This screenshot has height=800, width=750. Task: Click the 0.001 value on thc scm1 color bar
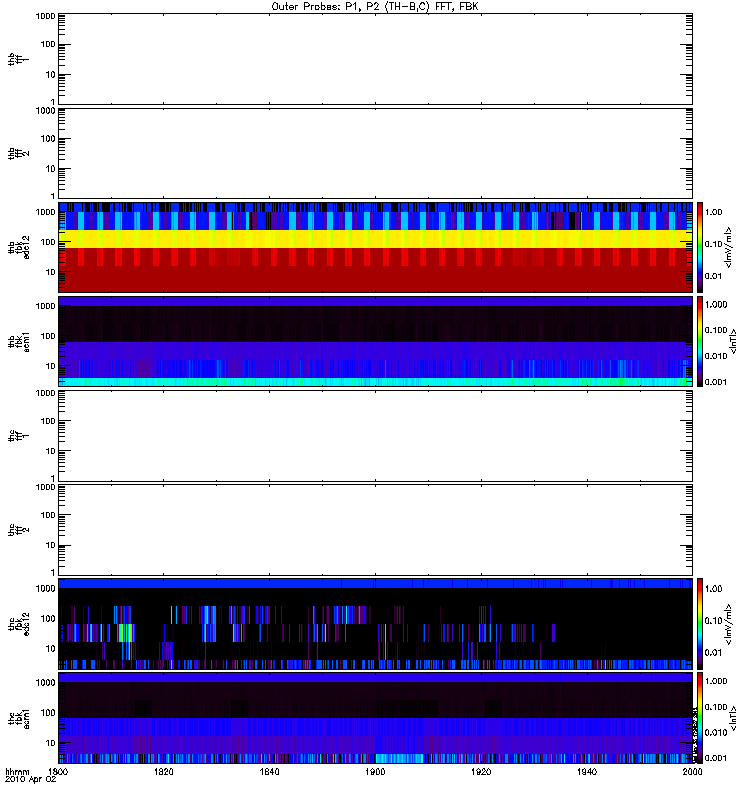[716, 758]
